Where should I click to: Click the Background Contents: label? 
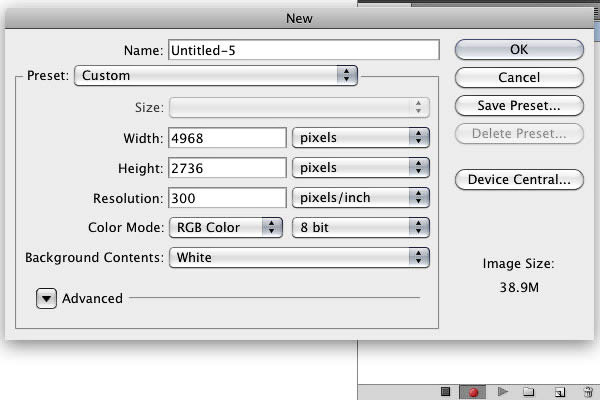click(x=94, y=258)
